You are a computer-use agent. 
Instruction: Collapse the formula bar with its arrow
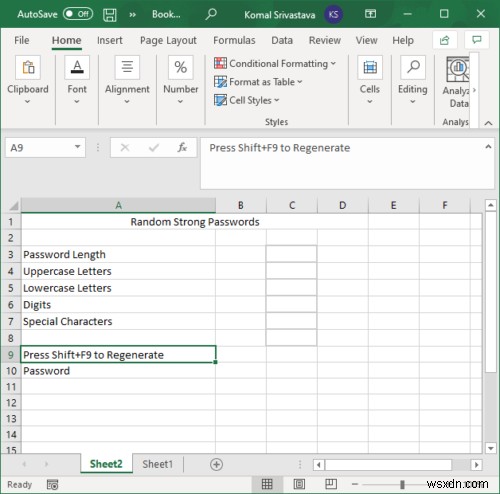pos(488,147)
